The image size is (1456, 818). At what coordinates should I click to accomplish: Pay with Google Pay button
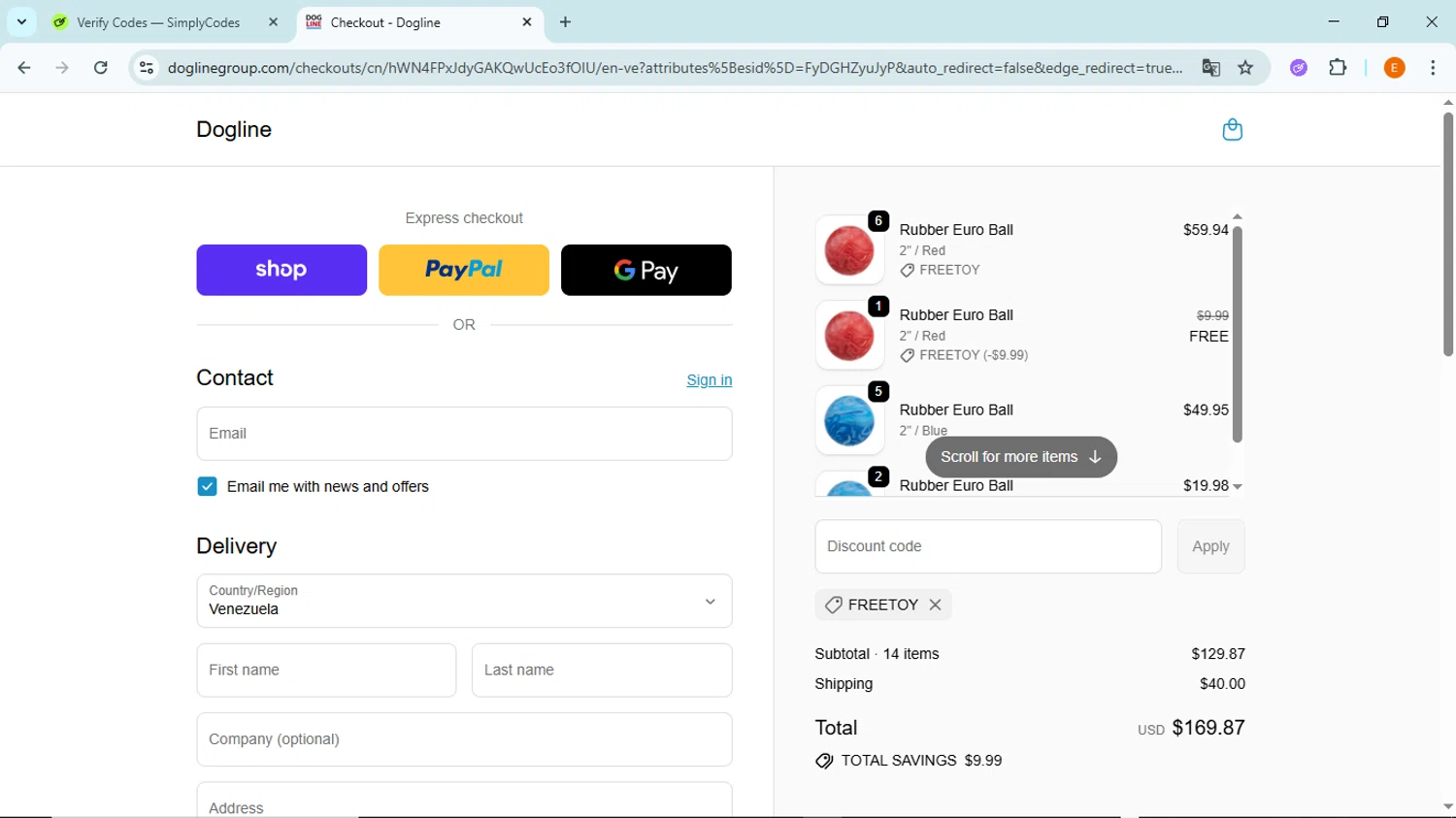click(x=646, y=270)
